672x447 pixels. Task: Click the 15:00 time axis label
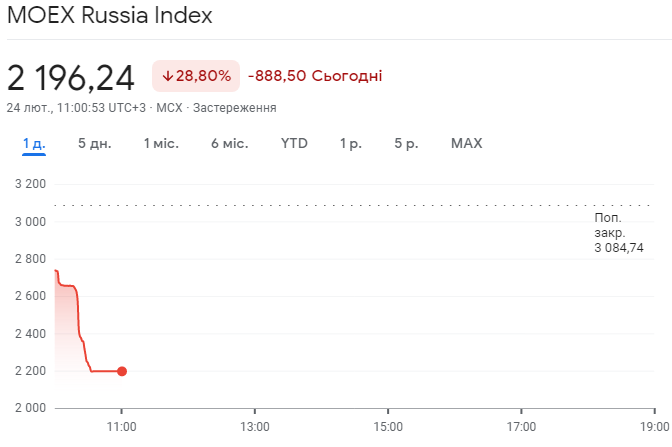[388, 426]
